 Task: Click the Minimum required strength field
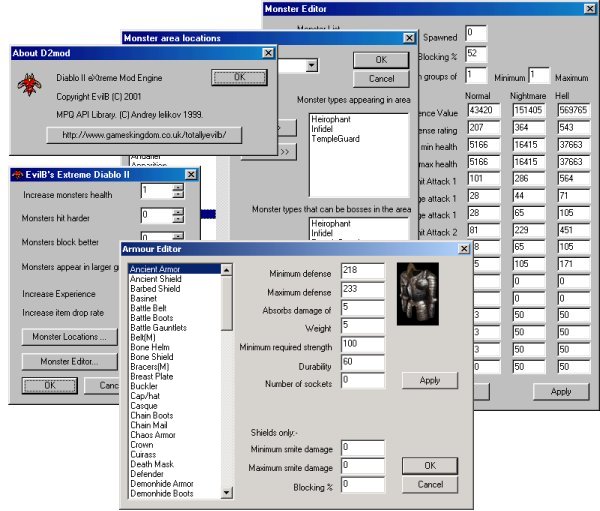[362, 344]
